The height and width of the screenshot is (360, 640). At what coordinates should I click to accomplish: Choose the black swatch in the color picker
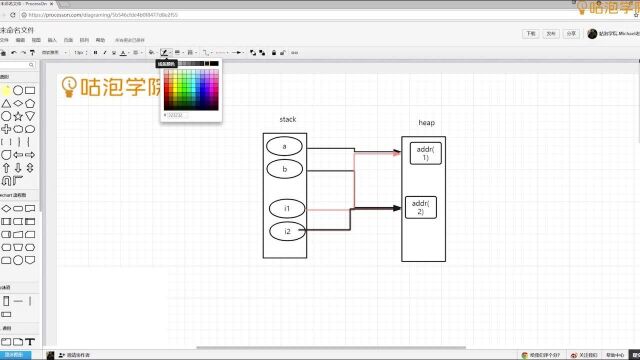tap(214, 63)
